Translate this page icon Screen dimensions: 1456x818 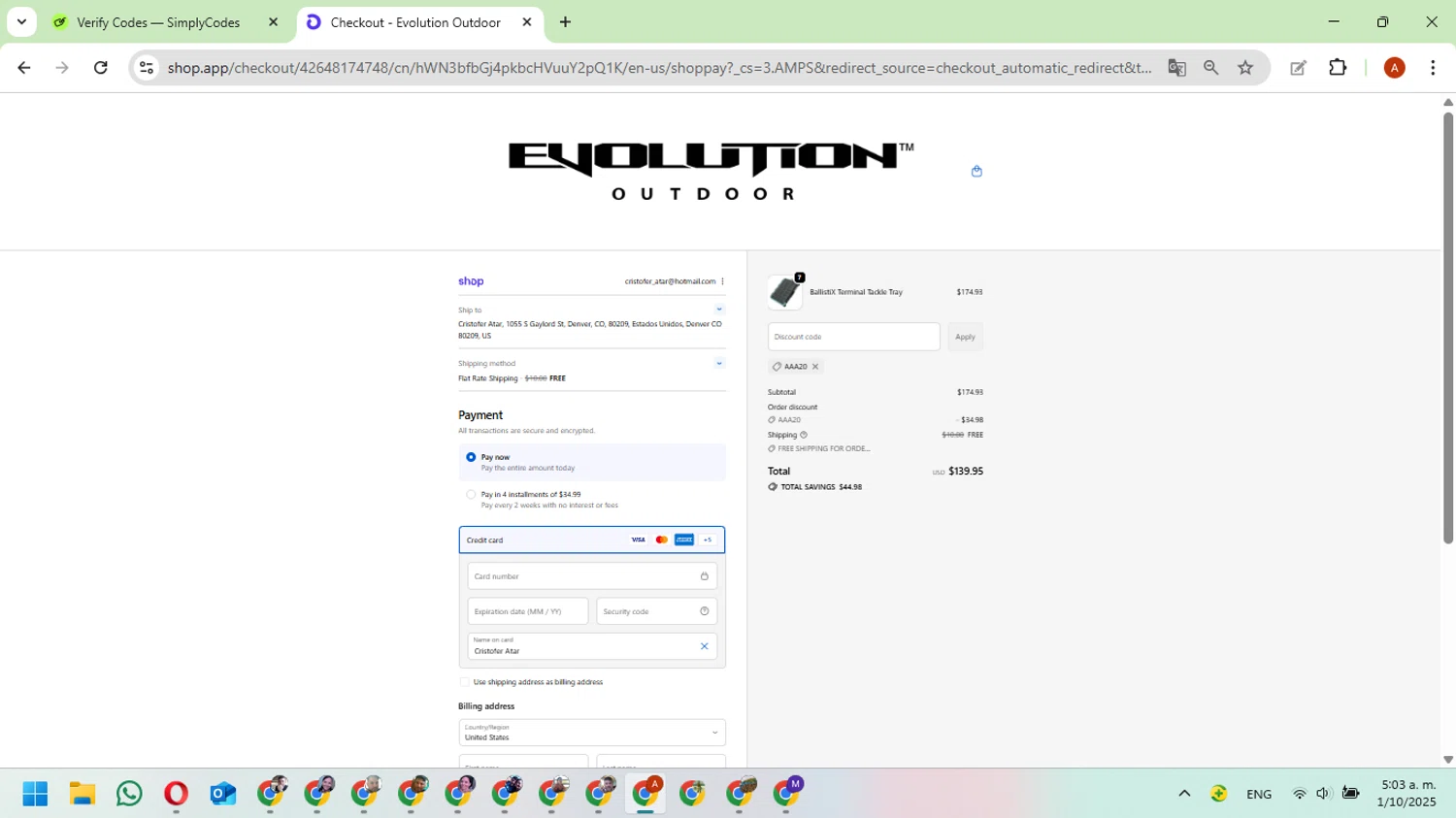tap(1176, 67)
